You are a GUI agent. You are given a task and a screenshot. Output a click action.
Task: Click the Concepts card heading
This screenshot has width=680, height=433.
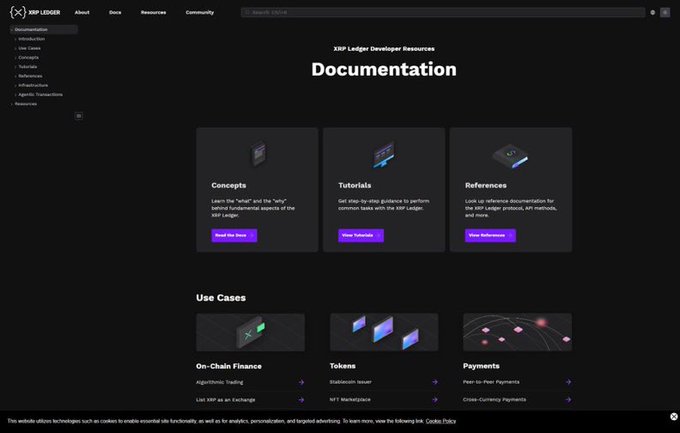coord(229,185)
